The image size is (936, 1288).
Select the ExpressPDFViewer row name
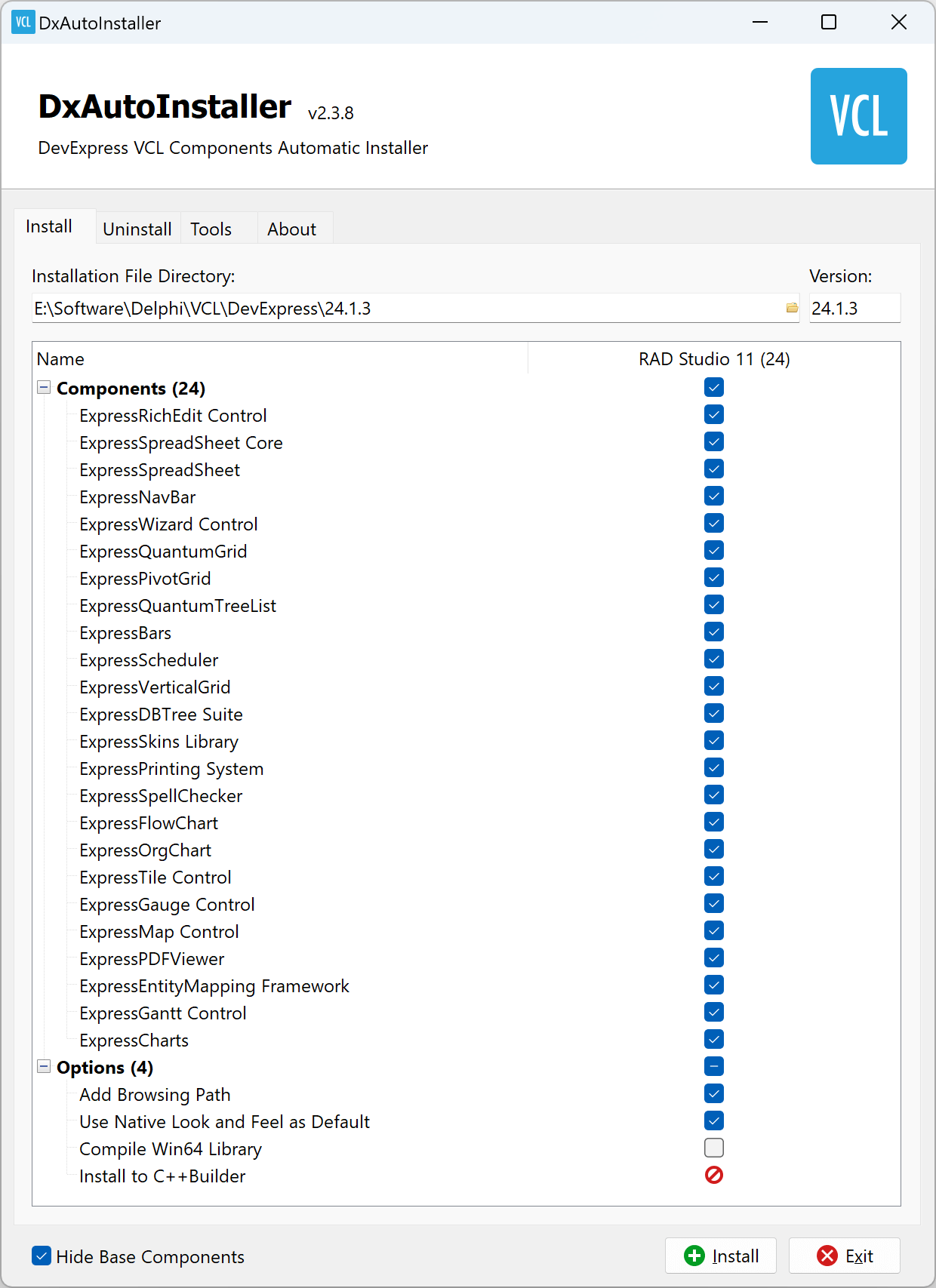point(152,959)
